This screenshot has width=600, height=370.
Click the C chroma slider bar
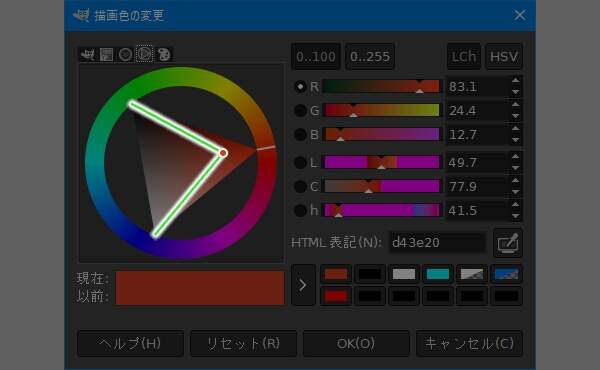point(382,186)
